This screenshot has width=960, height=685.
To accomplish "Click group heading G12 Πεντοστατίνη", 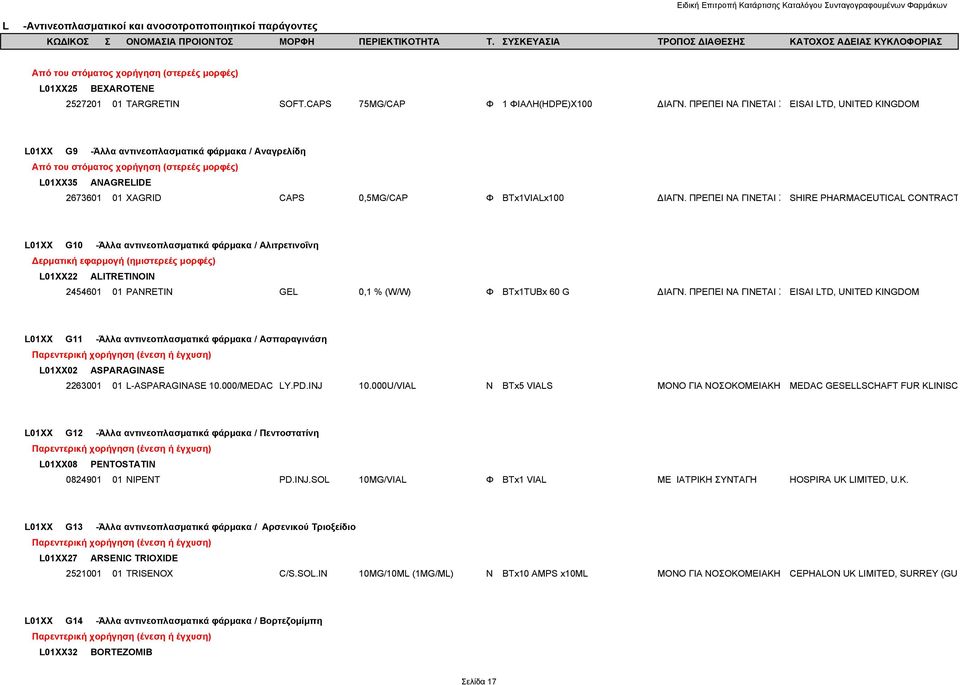I will pyautogui.click(x=171, y=433).
